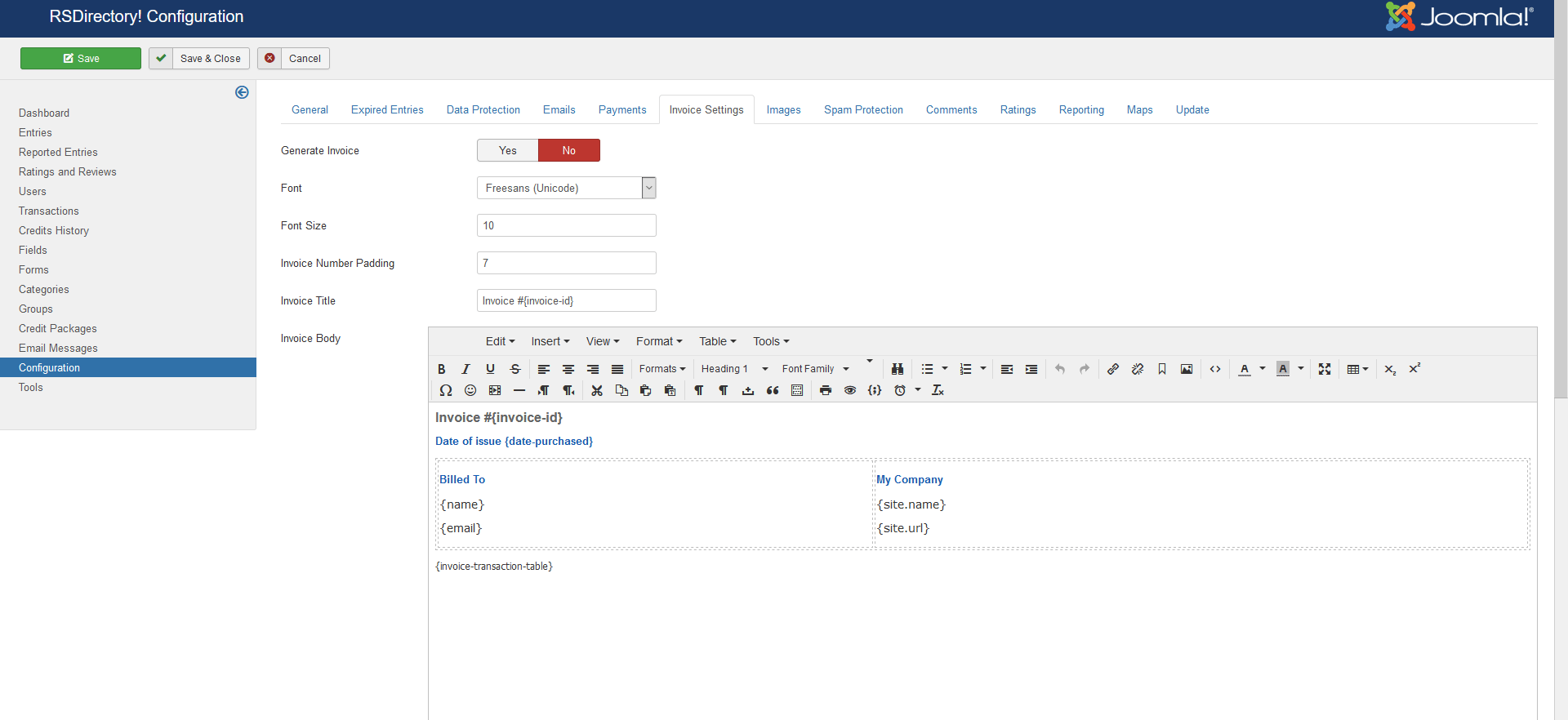
Task: Expand background color picker arrow
Action: pos(1301,369)
